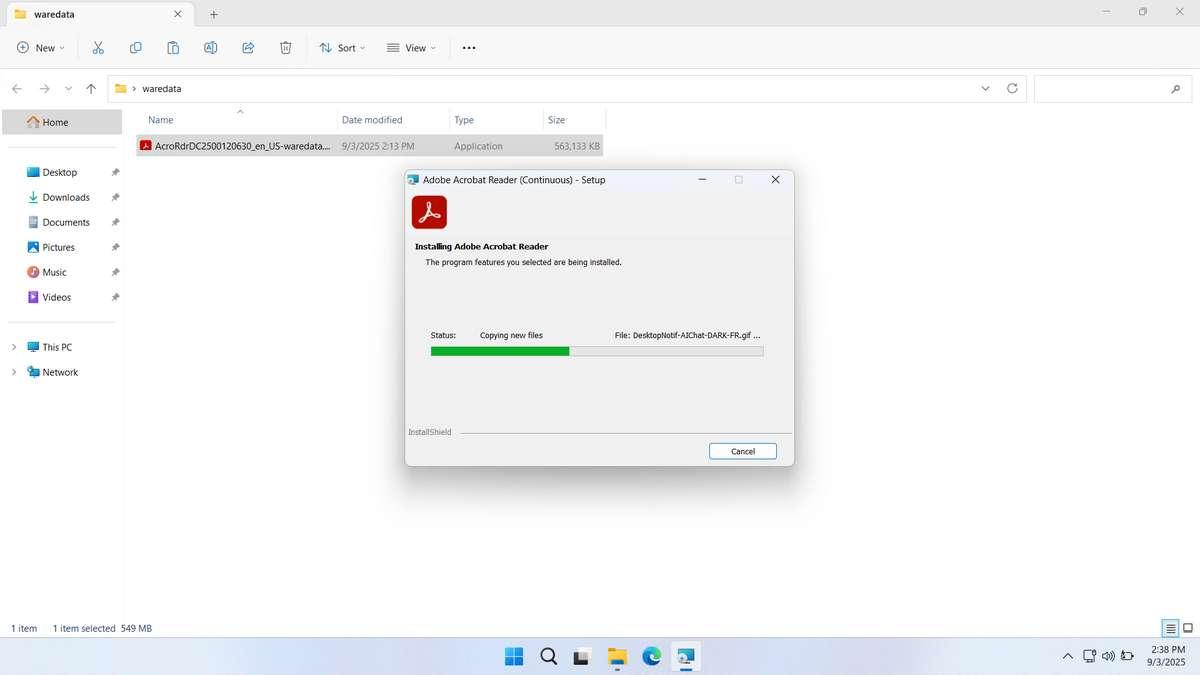
Task: Click the Copy icon
Action: [x=135, y=47]
